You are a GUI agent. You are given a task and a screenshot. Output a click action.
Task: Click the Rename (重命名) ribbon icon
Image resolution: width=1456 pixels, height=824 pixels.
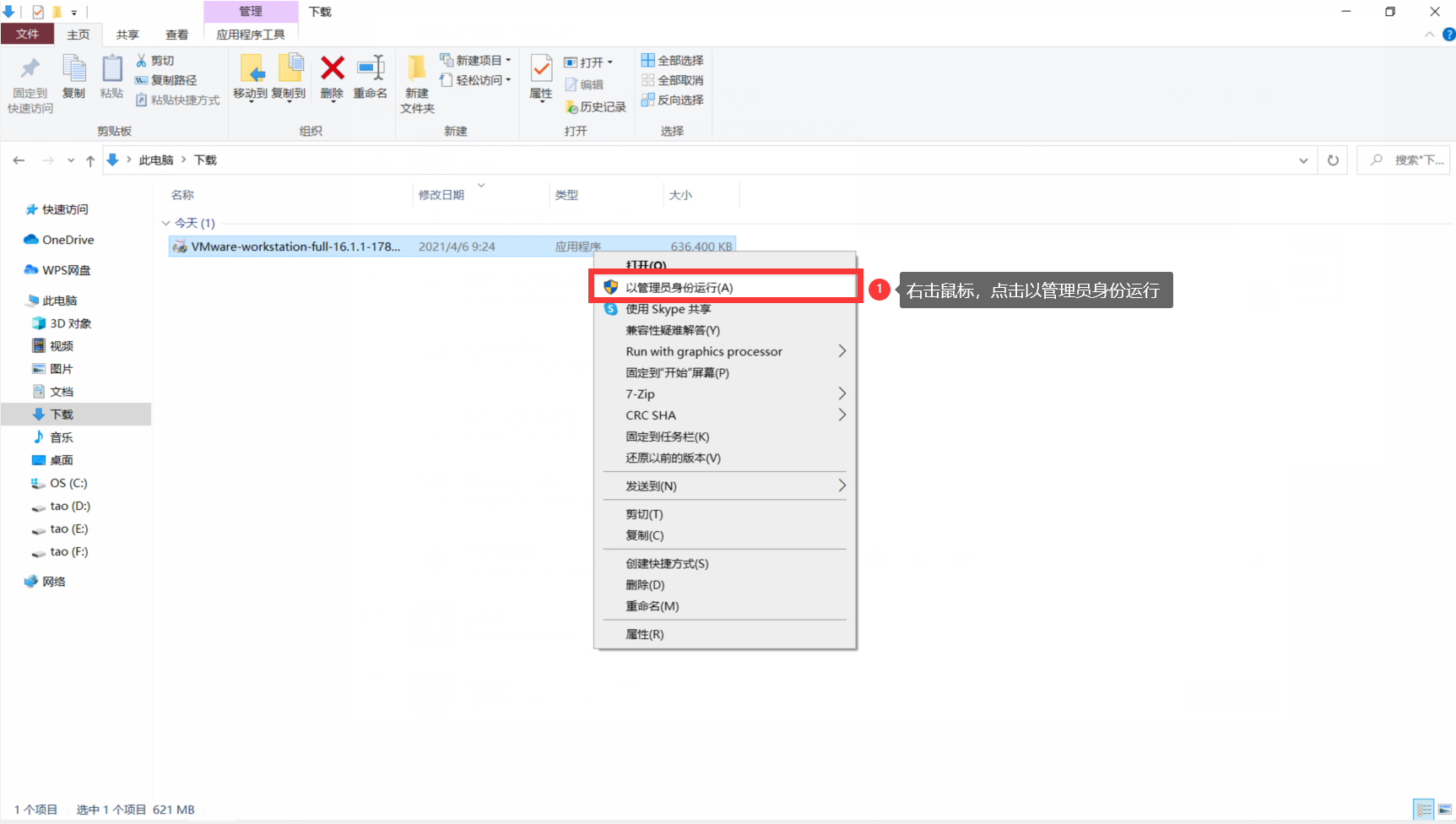[x=371, y=68]
